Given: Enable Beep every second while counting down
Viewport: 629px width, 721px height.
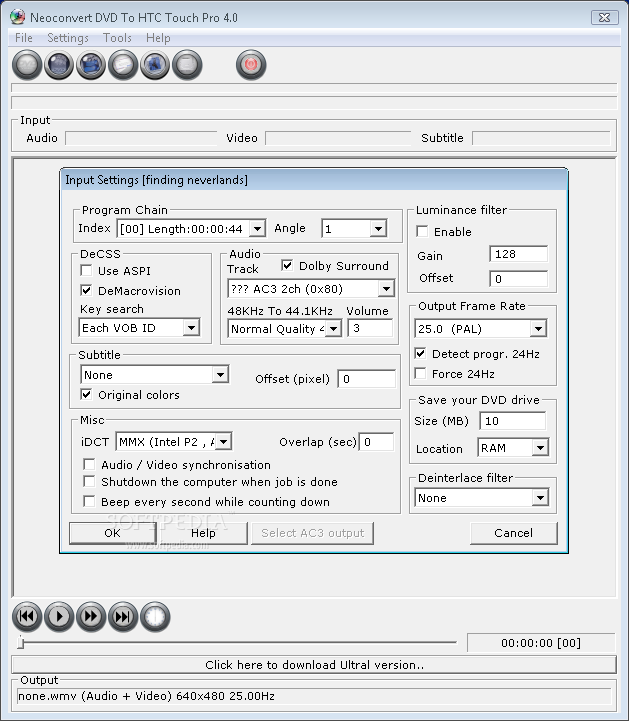Looking at the screenshot, I should 89,501.
